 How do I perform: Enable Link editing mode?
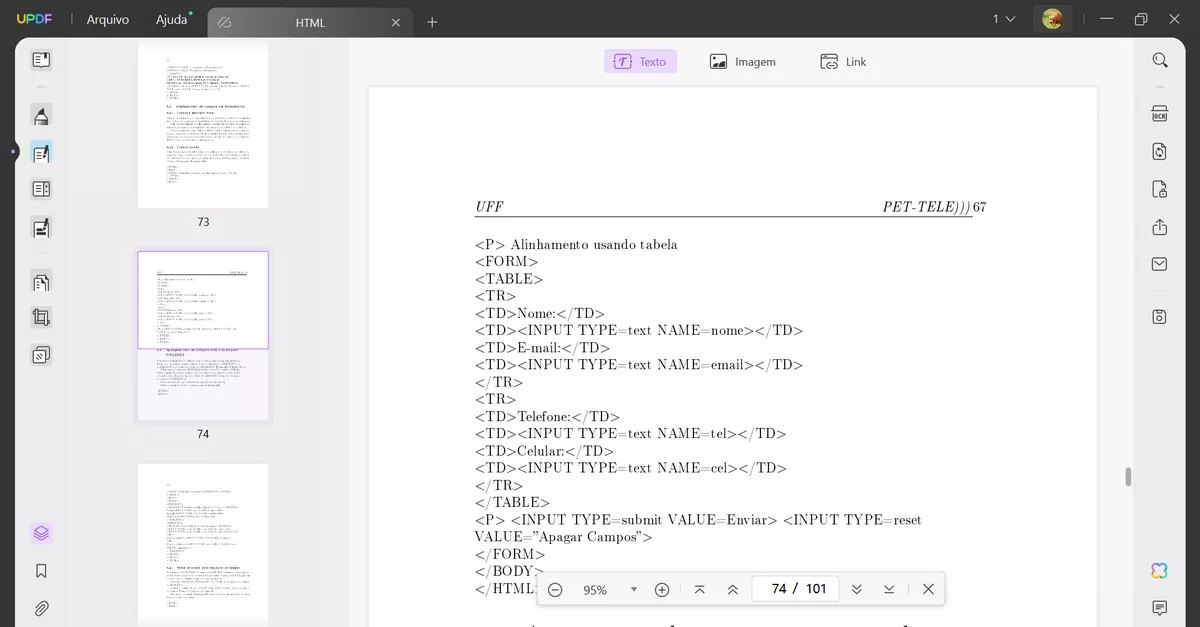tap(843, 61)
